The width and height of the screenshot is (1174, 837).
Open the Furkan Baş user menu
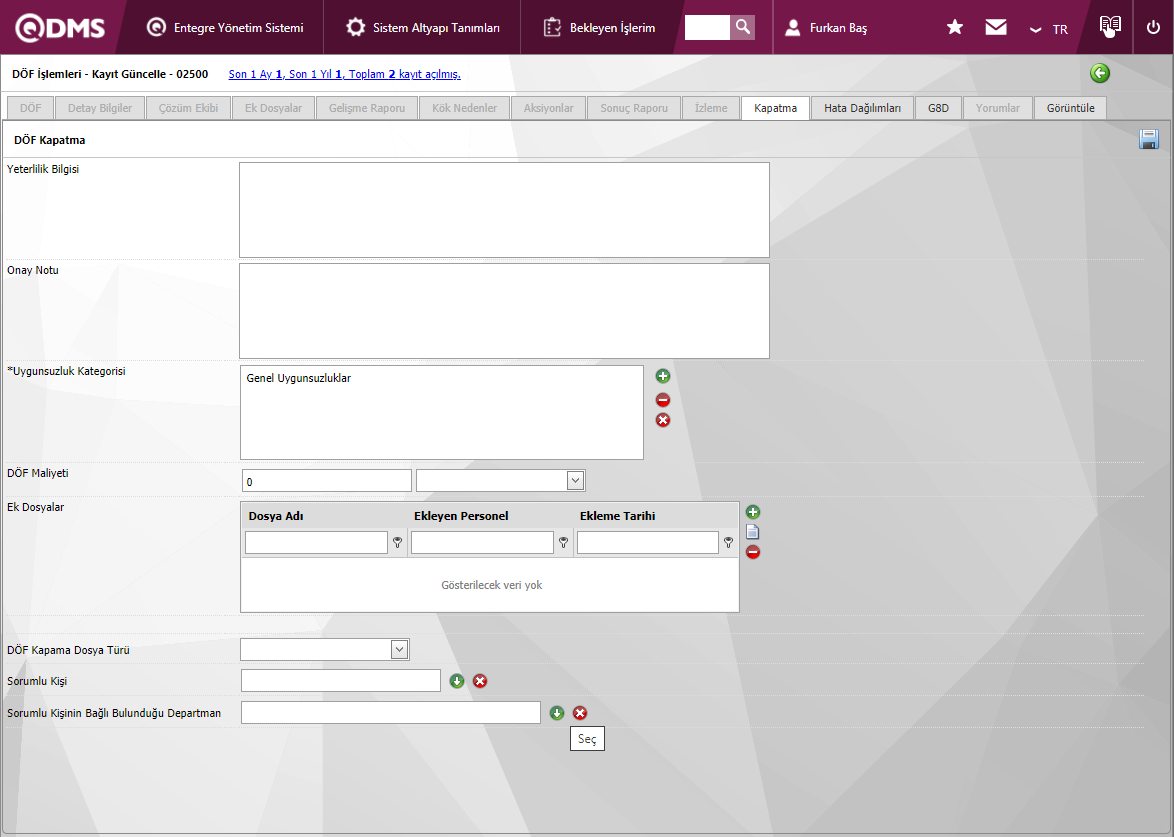coord(826,28)
